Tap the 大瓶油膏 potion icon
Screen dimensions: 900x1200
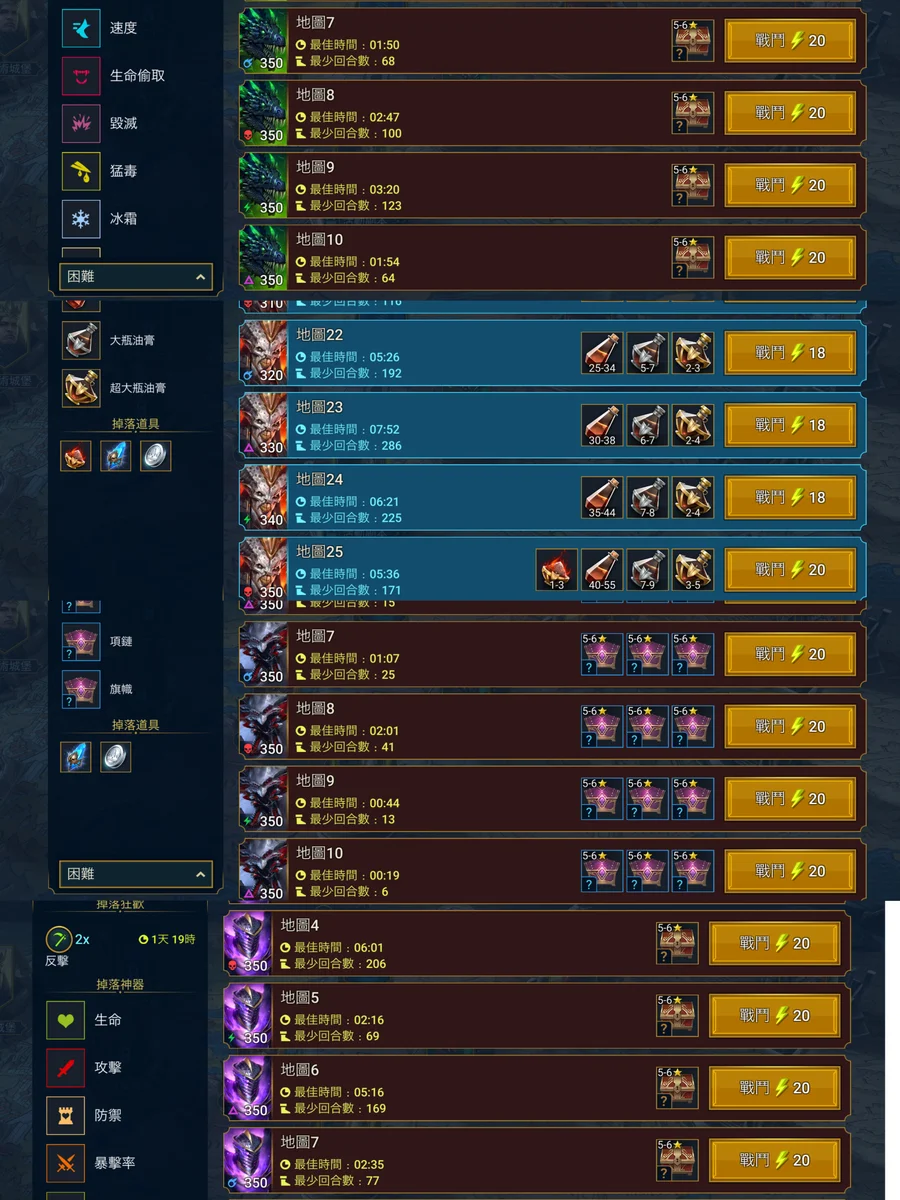[81, 340]
